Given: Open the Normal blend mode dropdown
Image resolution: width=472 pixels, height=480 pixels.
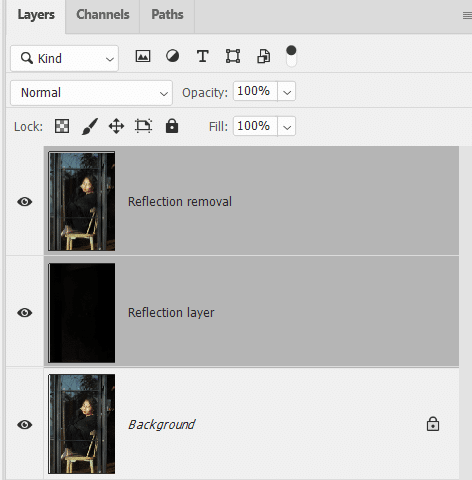Looking at the screenshot, I should point(91,93).
